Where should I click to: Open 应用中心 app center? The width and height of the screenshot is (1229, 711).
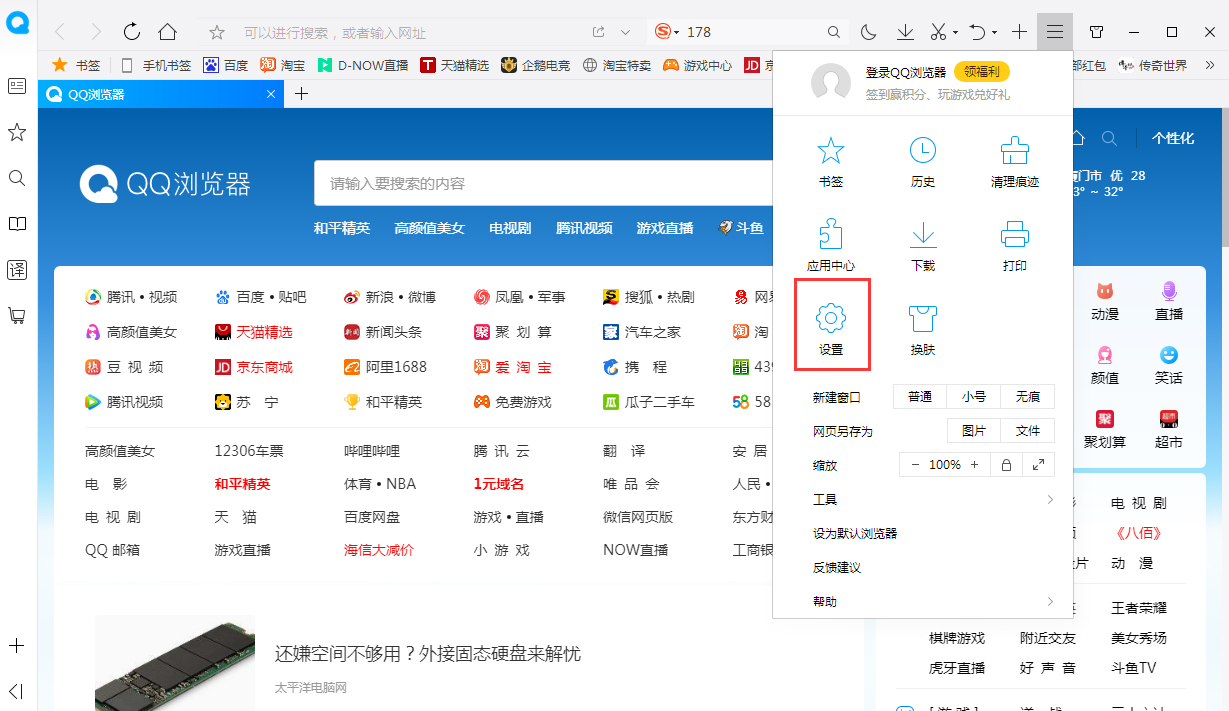832,245
